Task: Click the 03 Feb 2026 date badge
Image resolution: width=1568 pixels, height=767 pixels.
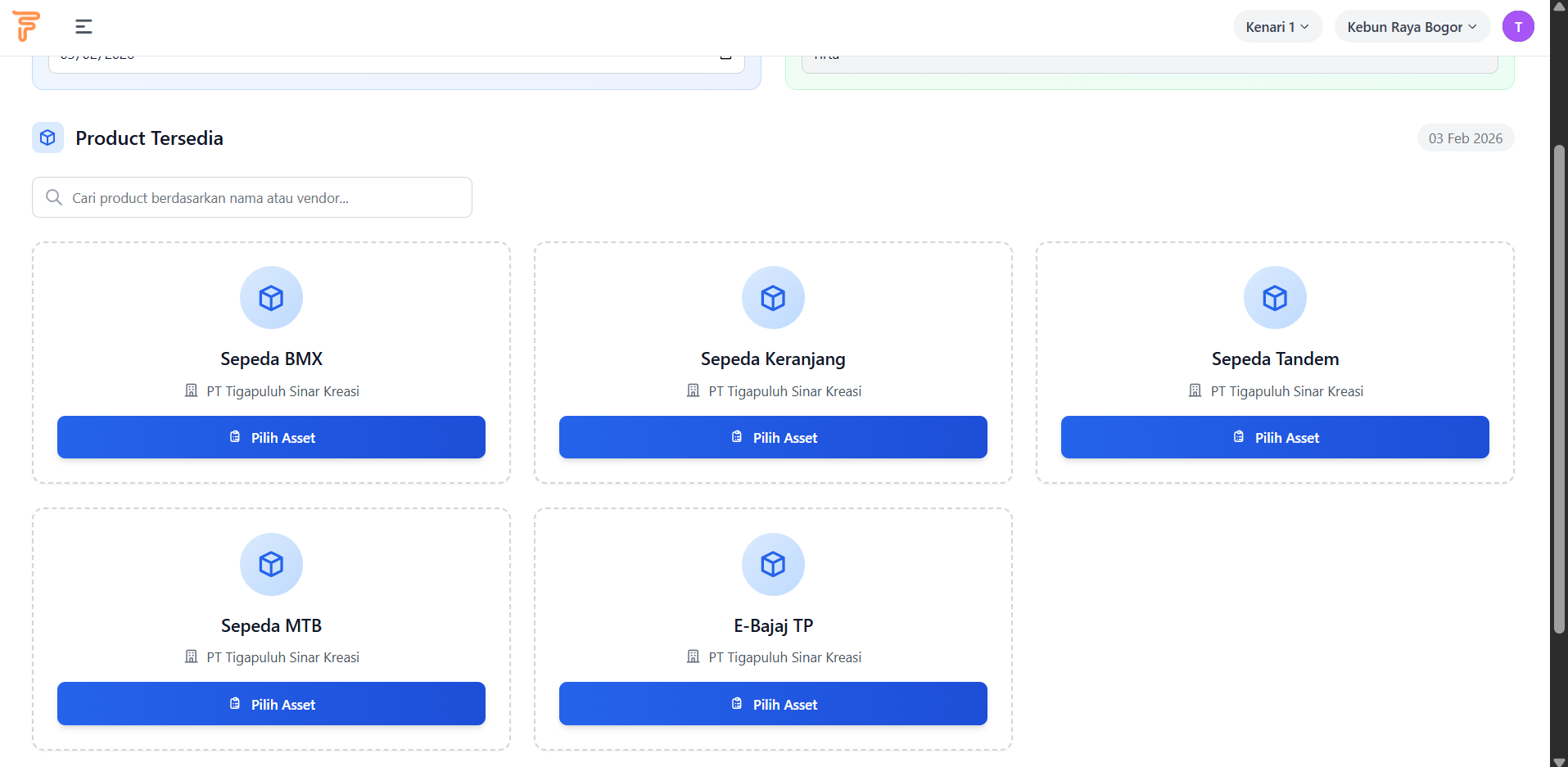Action: coord(1465,138)
